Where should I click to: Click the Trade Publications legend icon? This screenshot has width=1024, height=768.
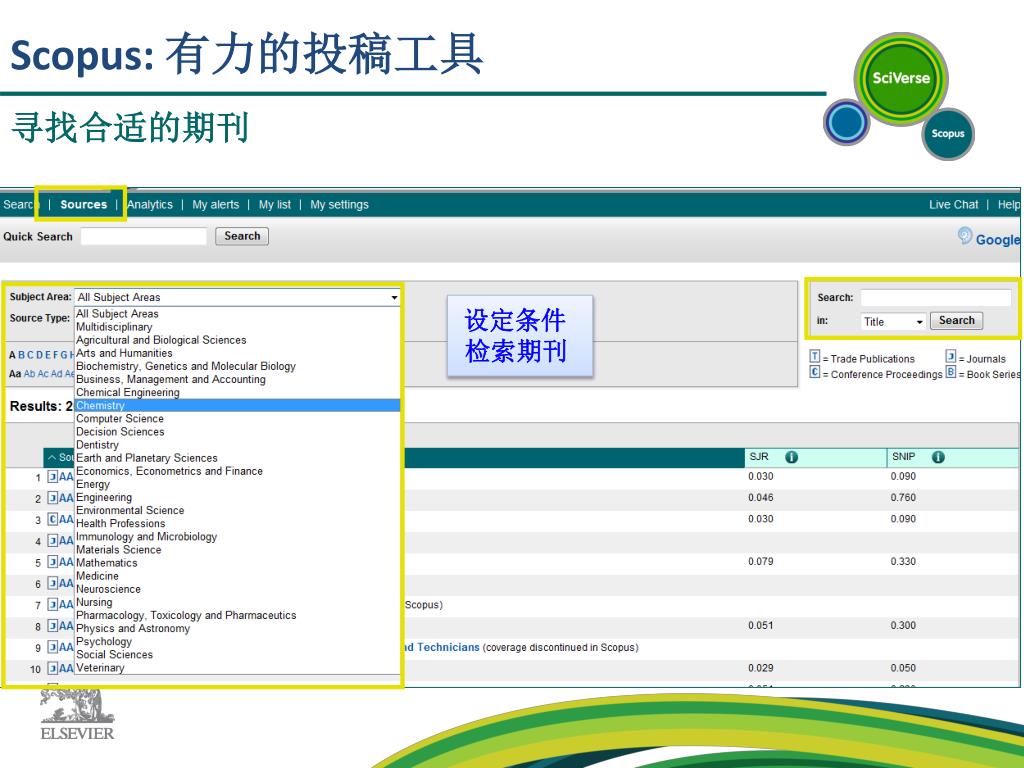tap(814, 357)
